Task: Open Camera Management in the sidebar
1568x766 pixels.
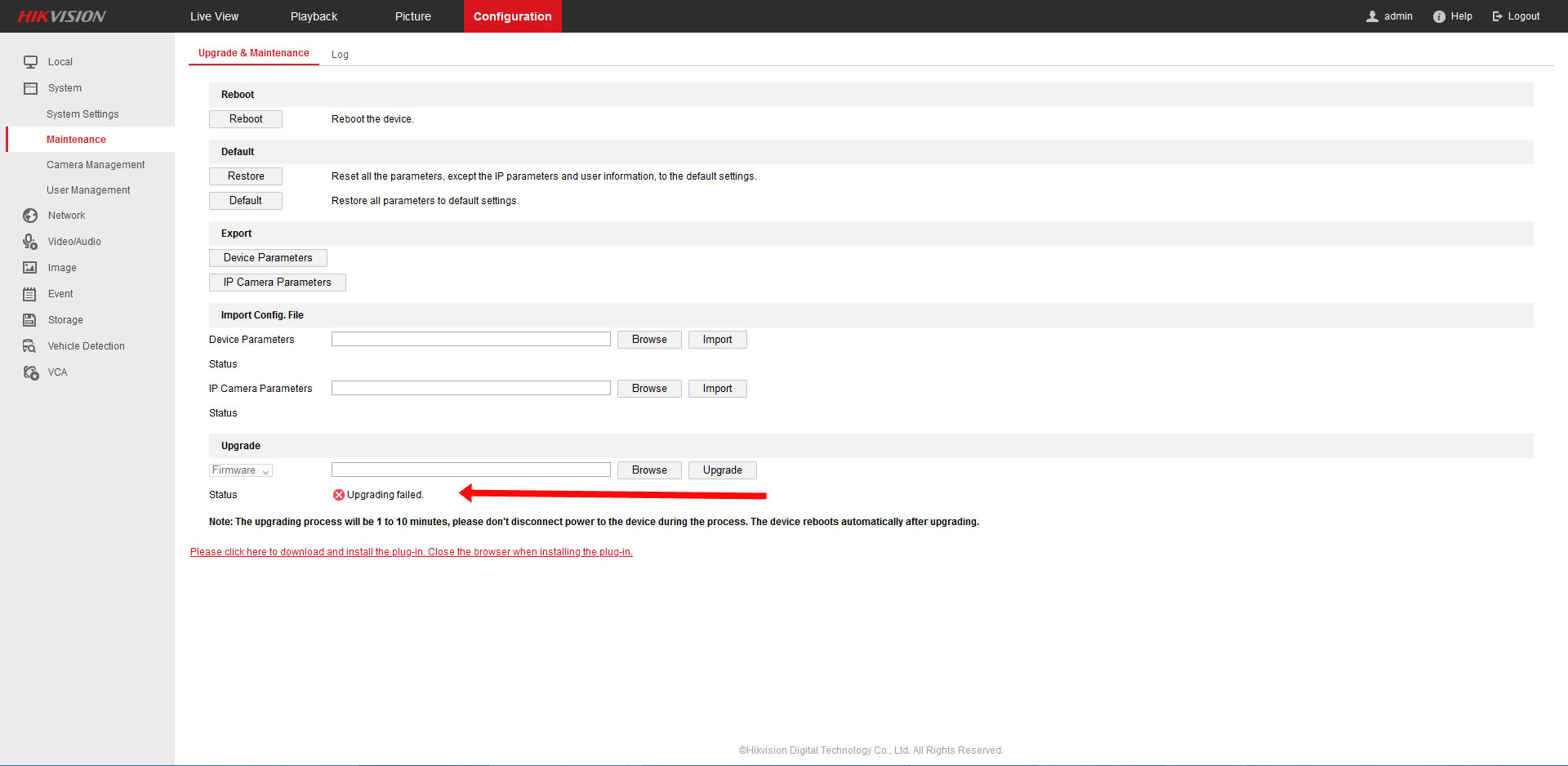Action: (x=96, y=165)
